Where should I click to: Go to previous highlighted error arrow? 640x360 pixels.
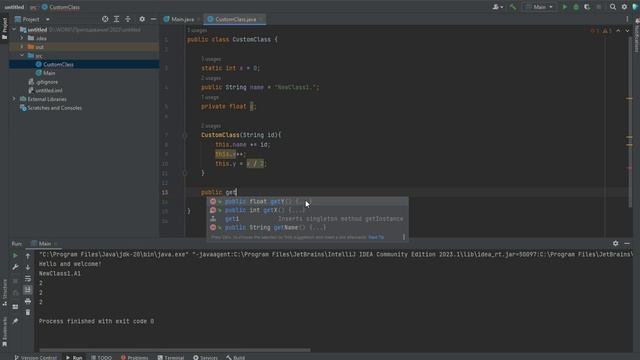(x=618, y=31)
